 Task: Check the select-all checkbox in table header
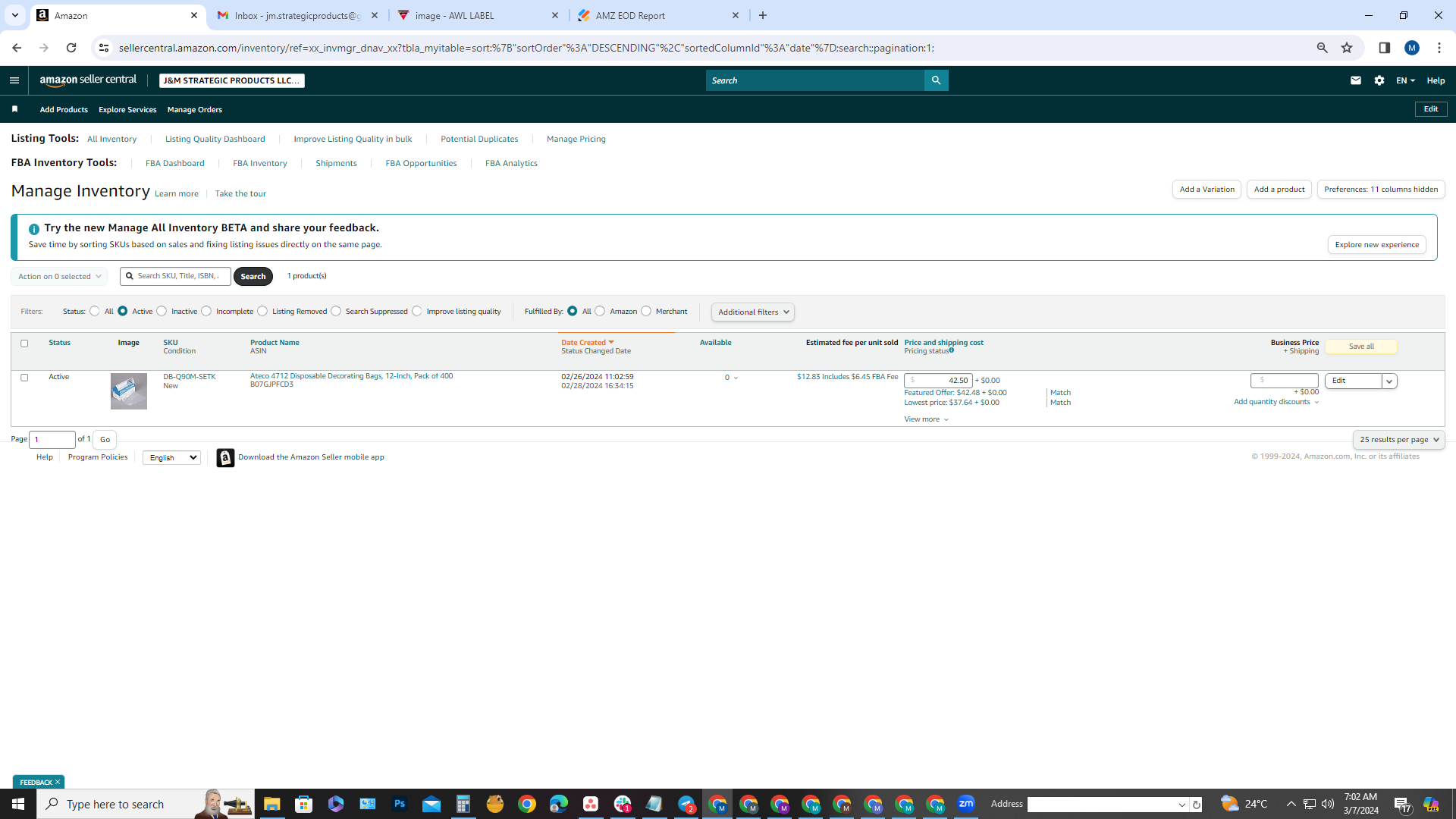pos(24,344)
